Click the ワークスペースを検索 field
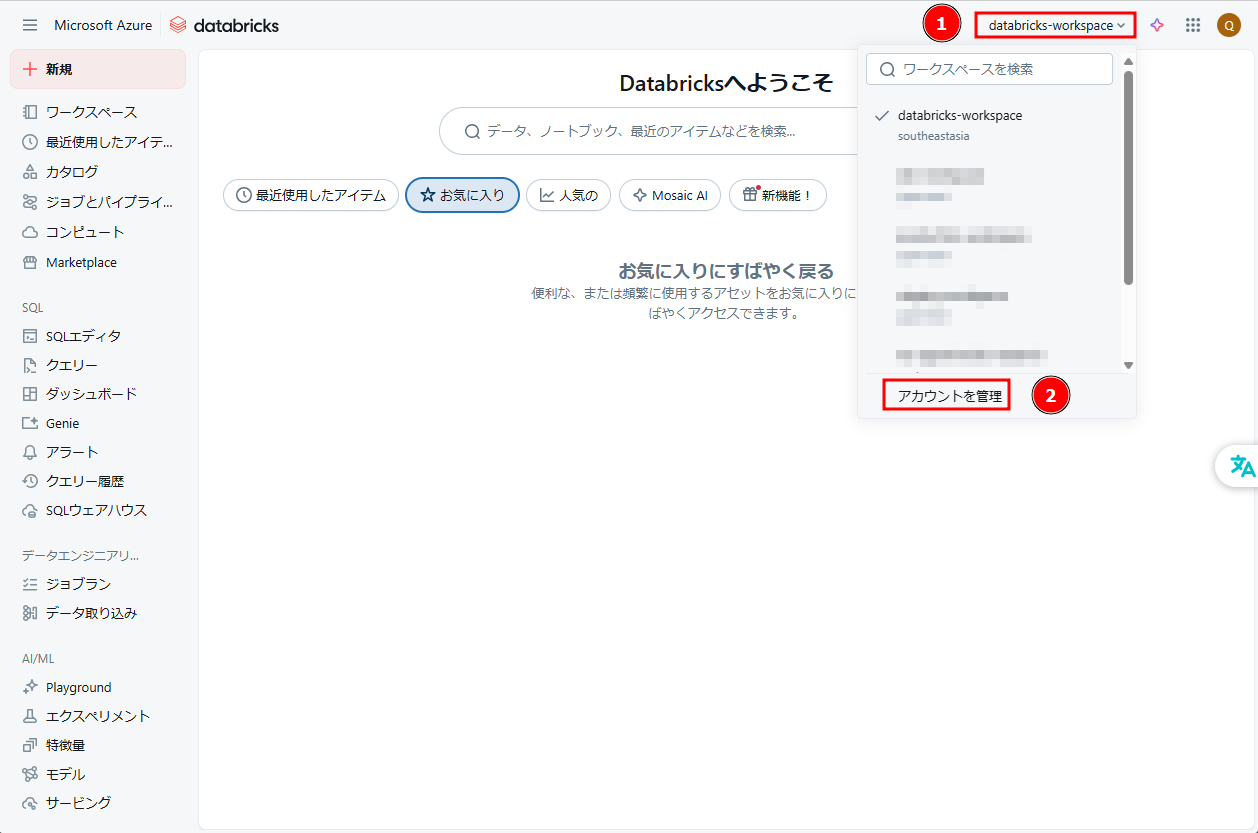The height and width of the screenshot is (833, 1258). click(989, 69)
